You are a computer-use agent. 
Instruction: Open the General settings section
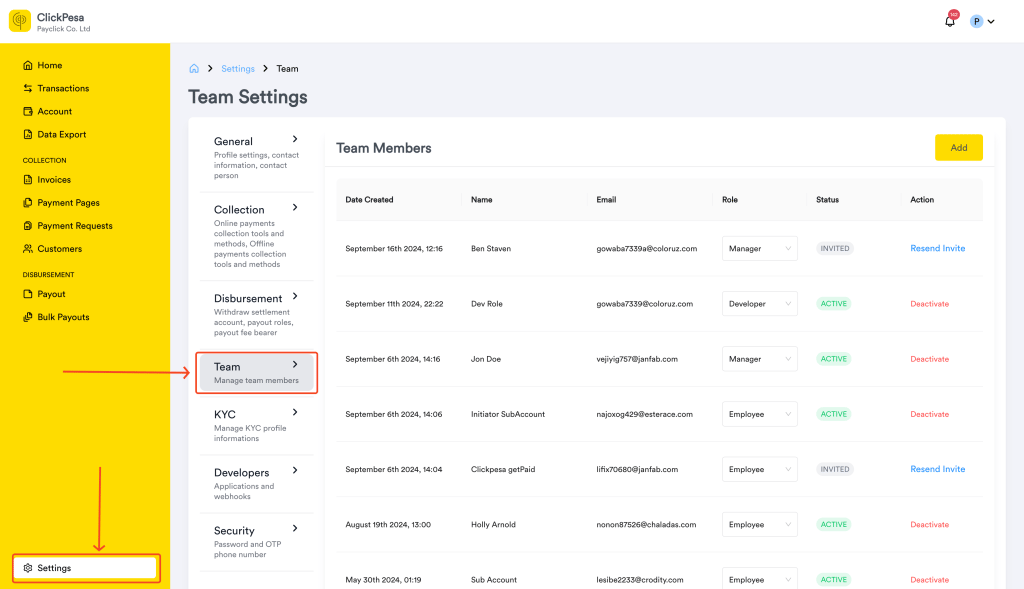tap(256, 157)
